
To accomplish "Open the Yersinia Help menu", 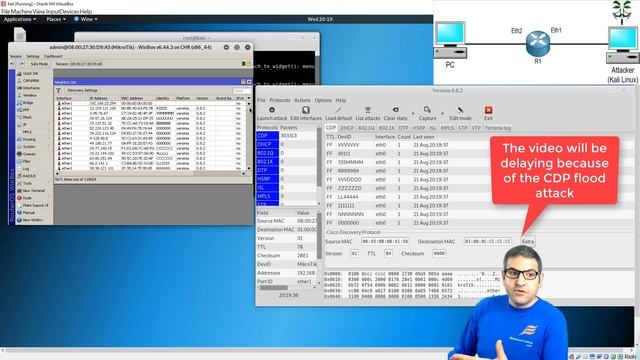I will point(341,100).
